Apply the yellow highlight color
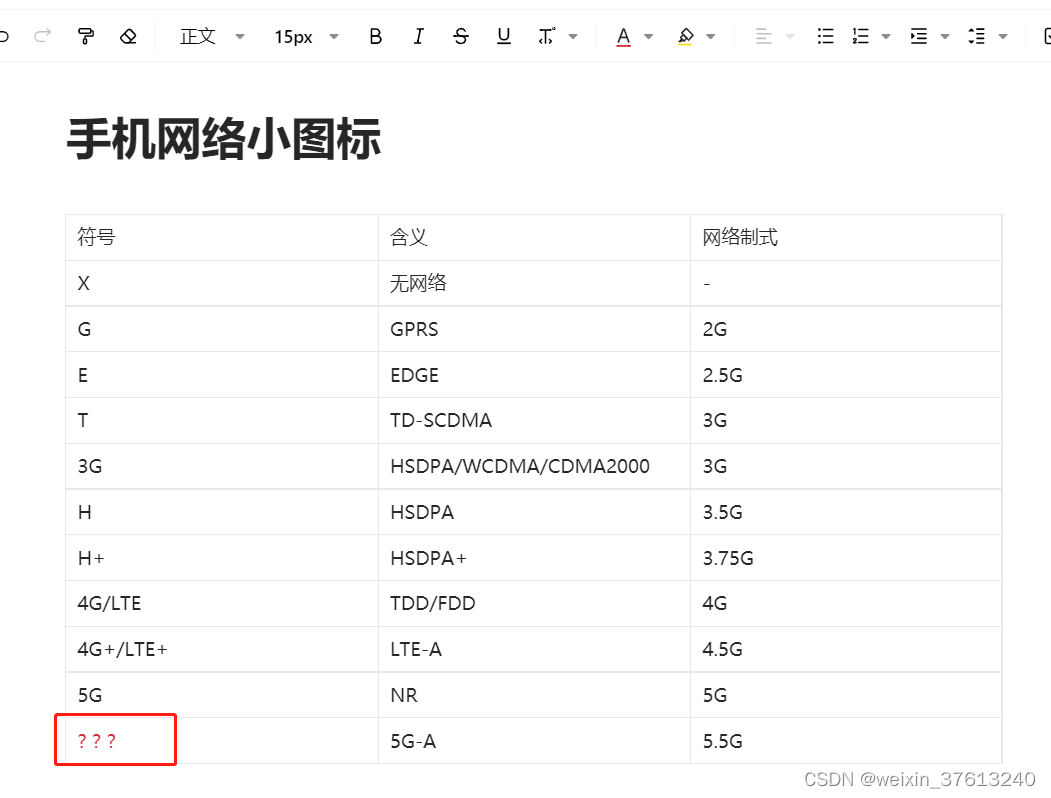 (685, 37)
